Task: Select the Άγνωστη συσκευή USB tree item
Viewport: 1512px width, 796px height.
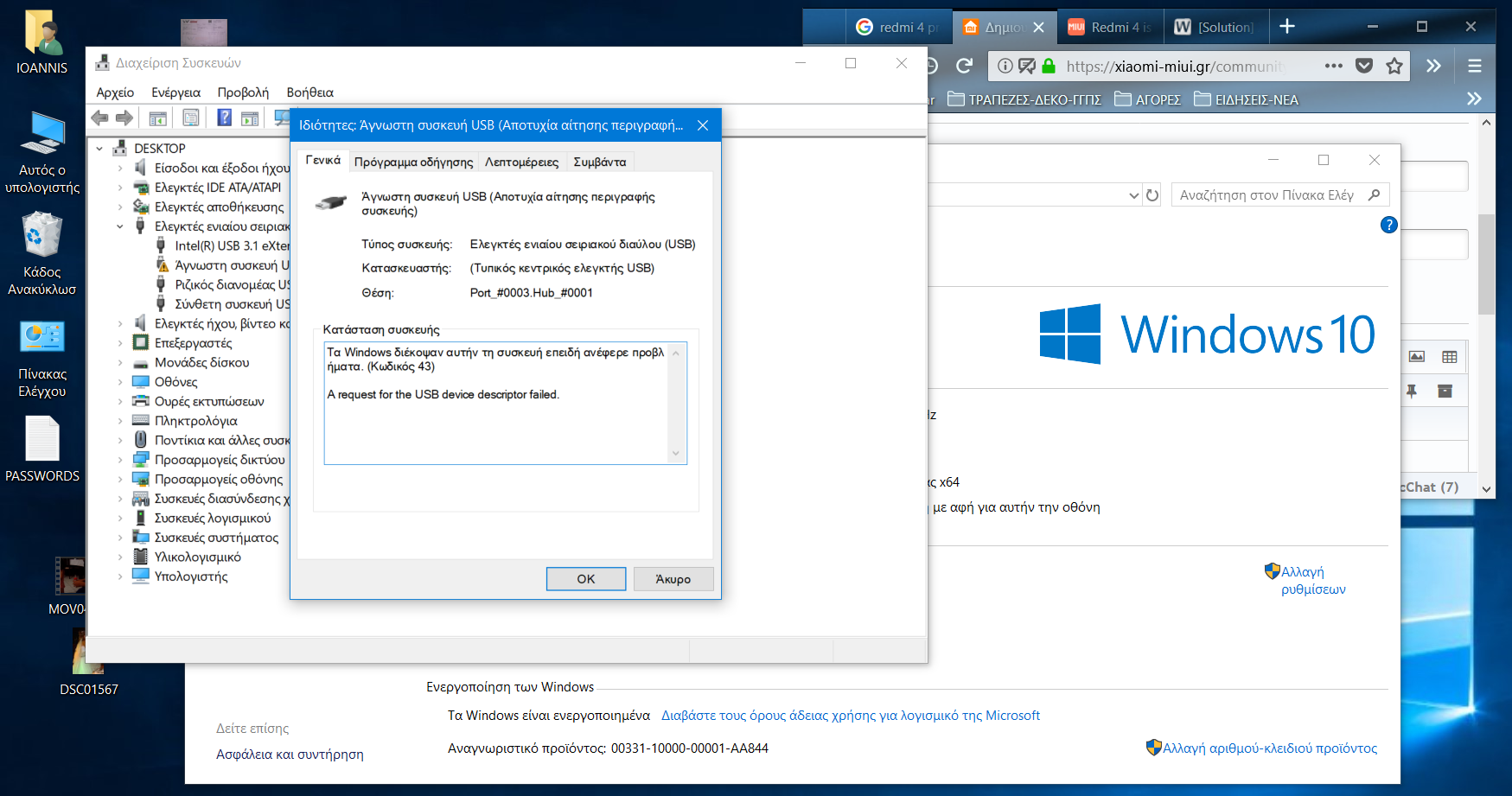Action: coord(231,265)
